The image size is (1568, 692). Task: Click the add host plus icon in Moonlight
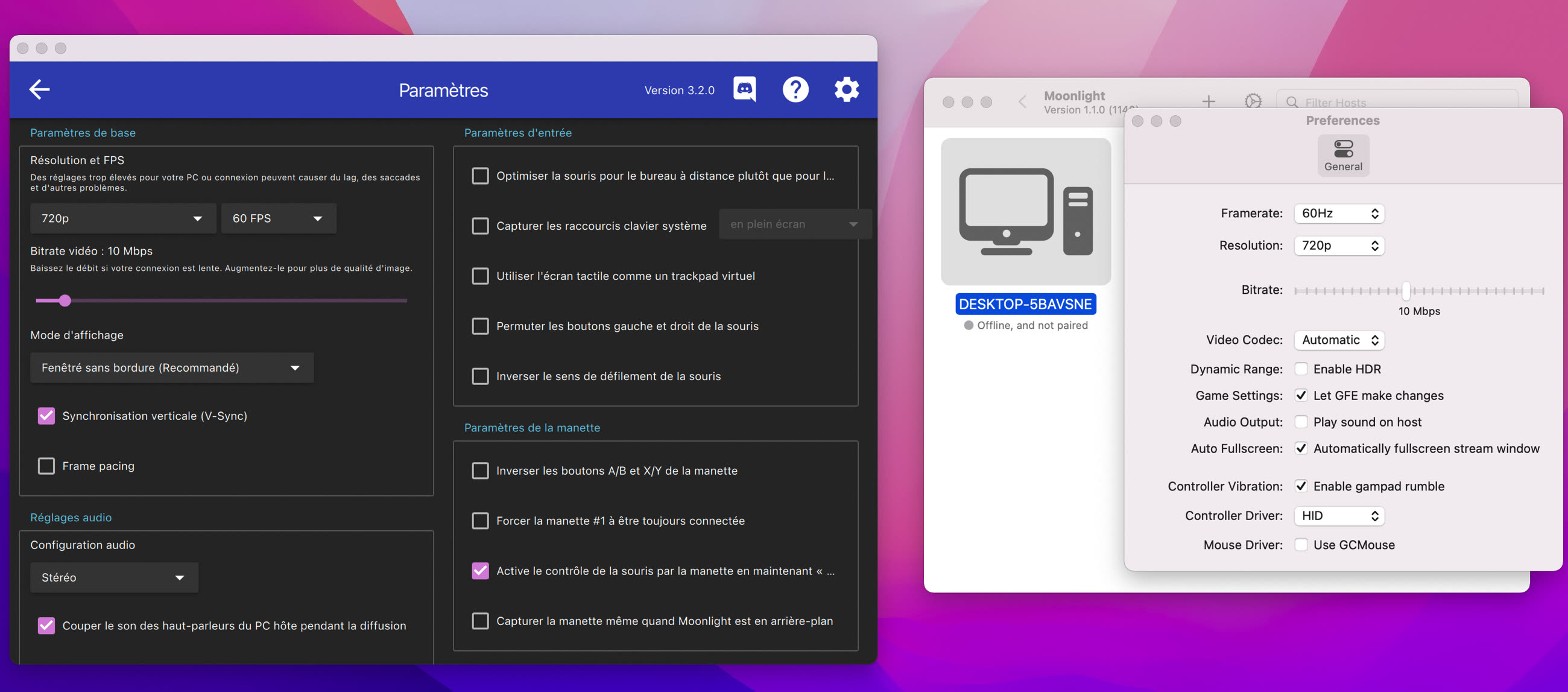tap(1209, 102)
